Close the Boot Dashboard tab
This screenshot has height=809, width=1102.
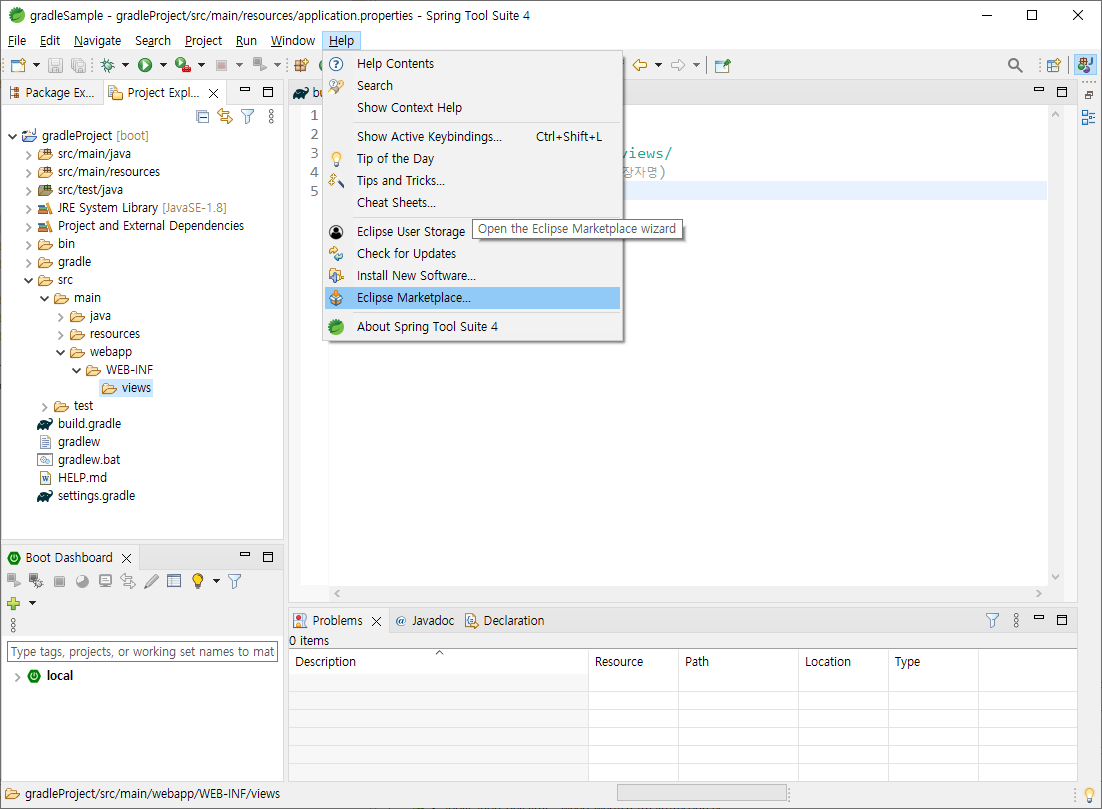127,558
